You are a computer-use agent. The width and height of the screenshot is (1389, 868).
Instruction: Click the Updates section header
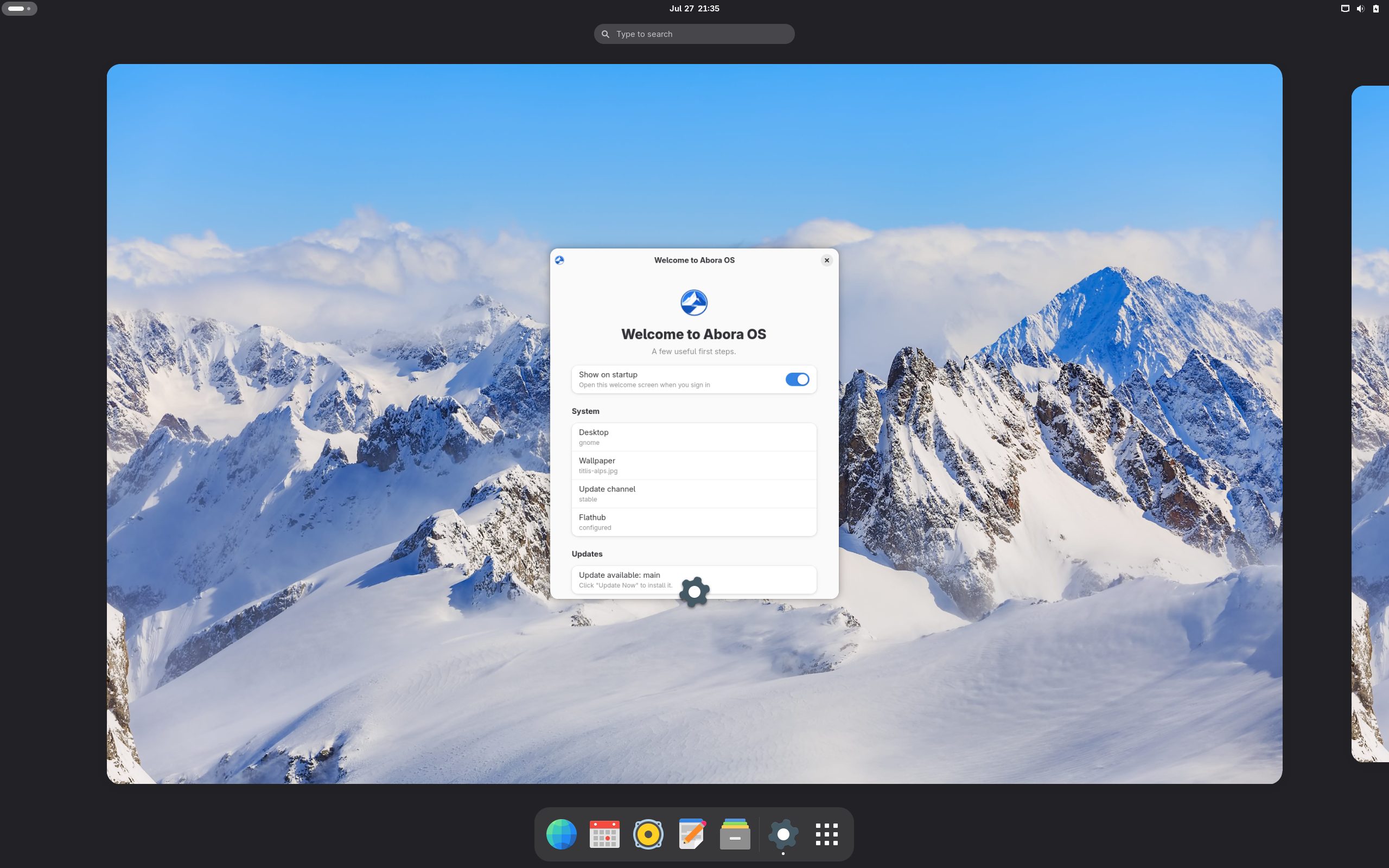tap(587, 554)
